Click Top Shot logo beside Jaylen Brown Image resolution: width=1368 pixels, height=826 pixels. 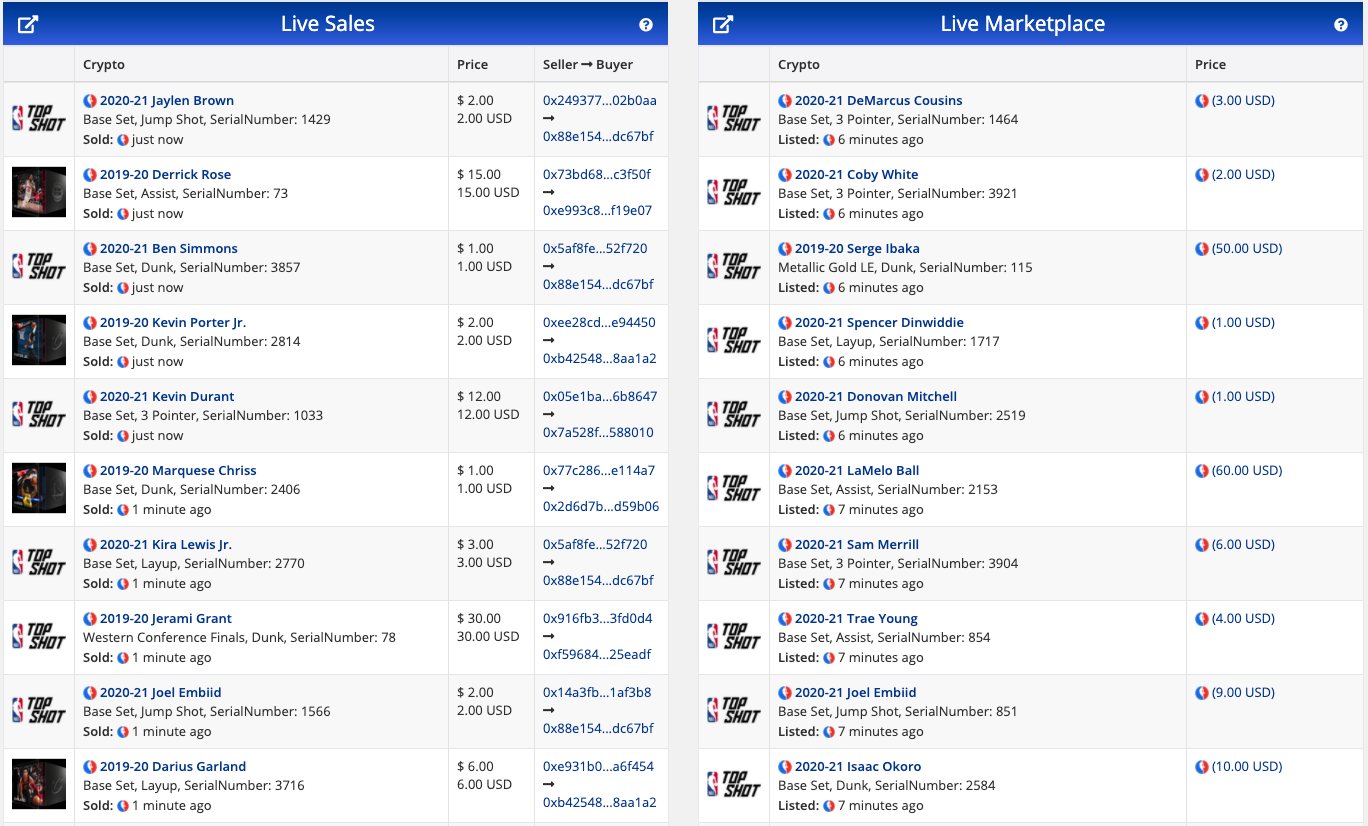39,118
